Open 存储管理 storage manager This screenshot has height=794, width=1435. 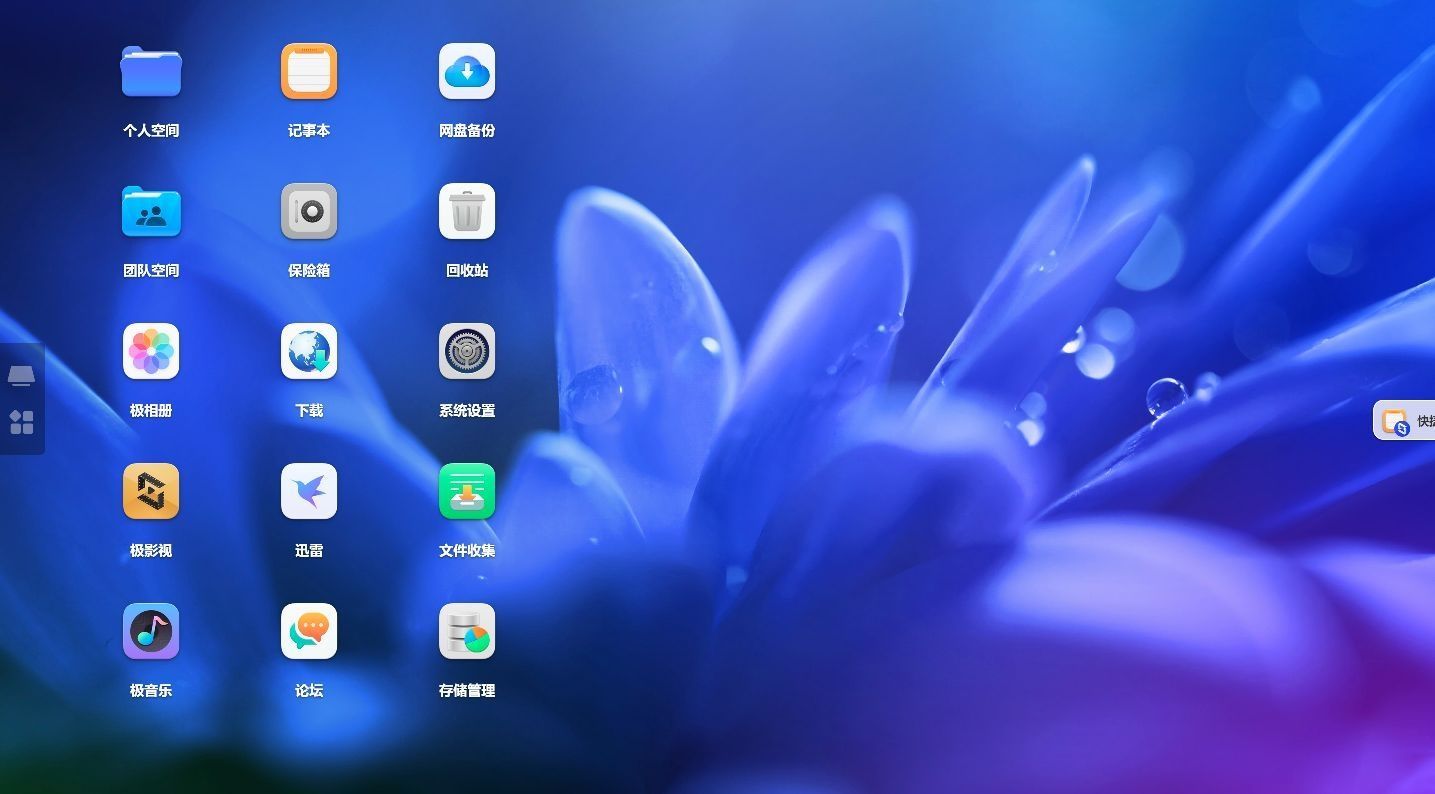(x=467, y=631)
